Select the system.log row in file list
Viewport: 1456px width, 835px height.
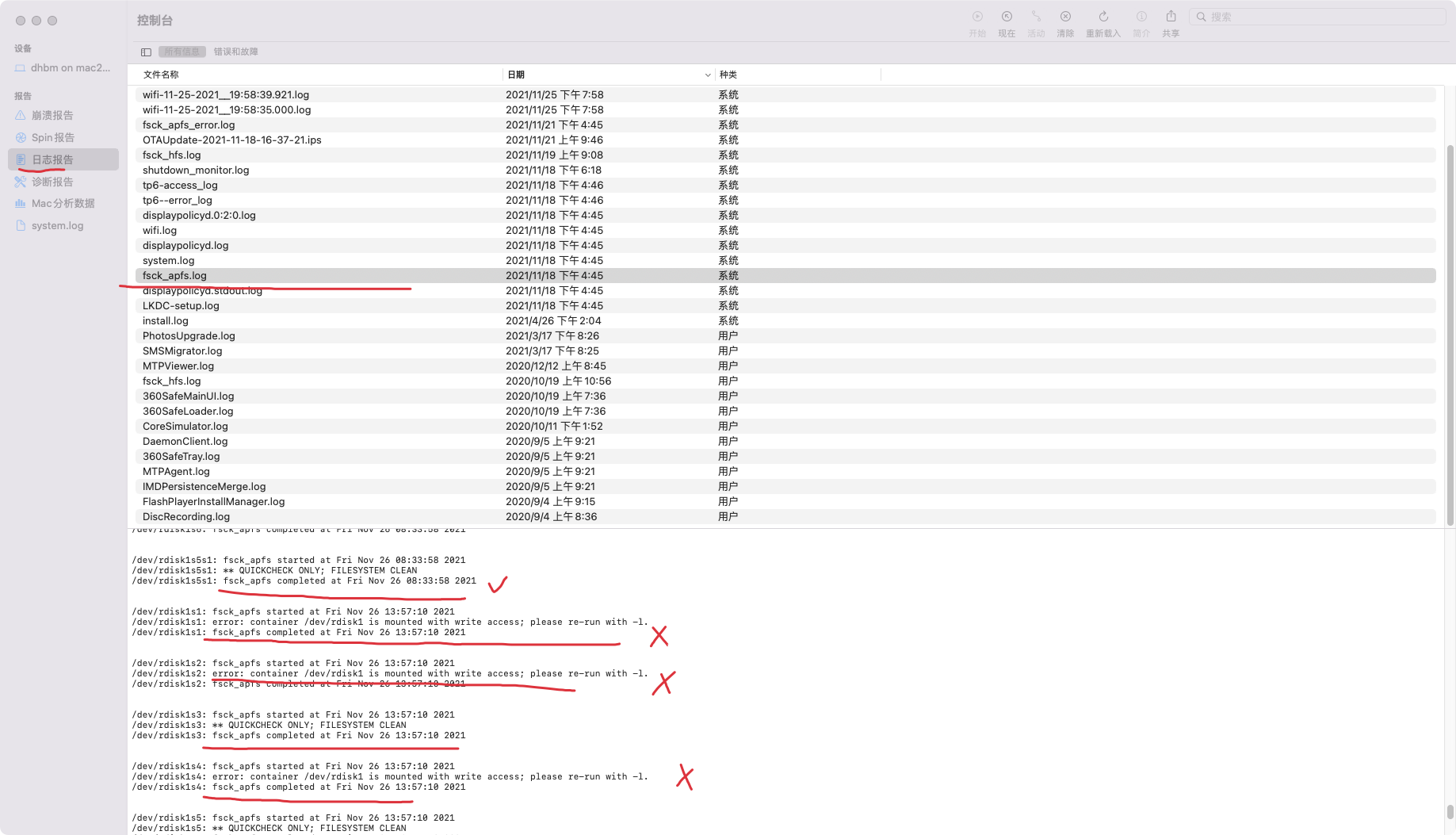[785, 261]
